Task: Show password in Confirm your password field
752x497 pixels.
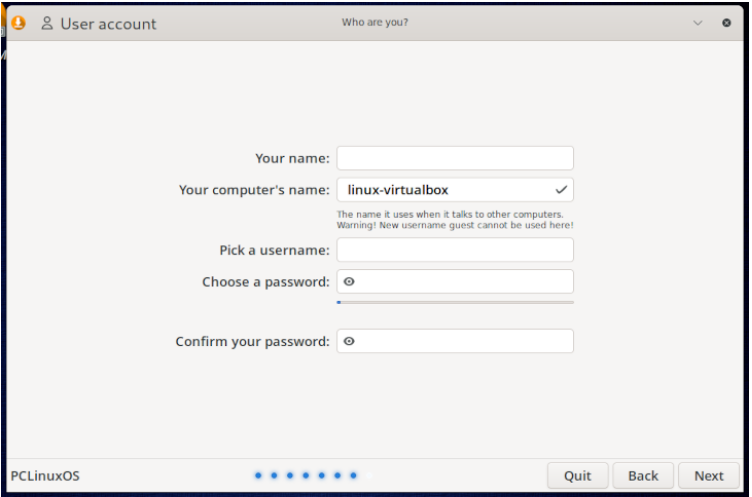Action: click(x=349, y=341)
